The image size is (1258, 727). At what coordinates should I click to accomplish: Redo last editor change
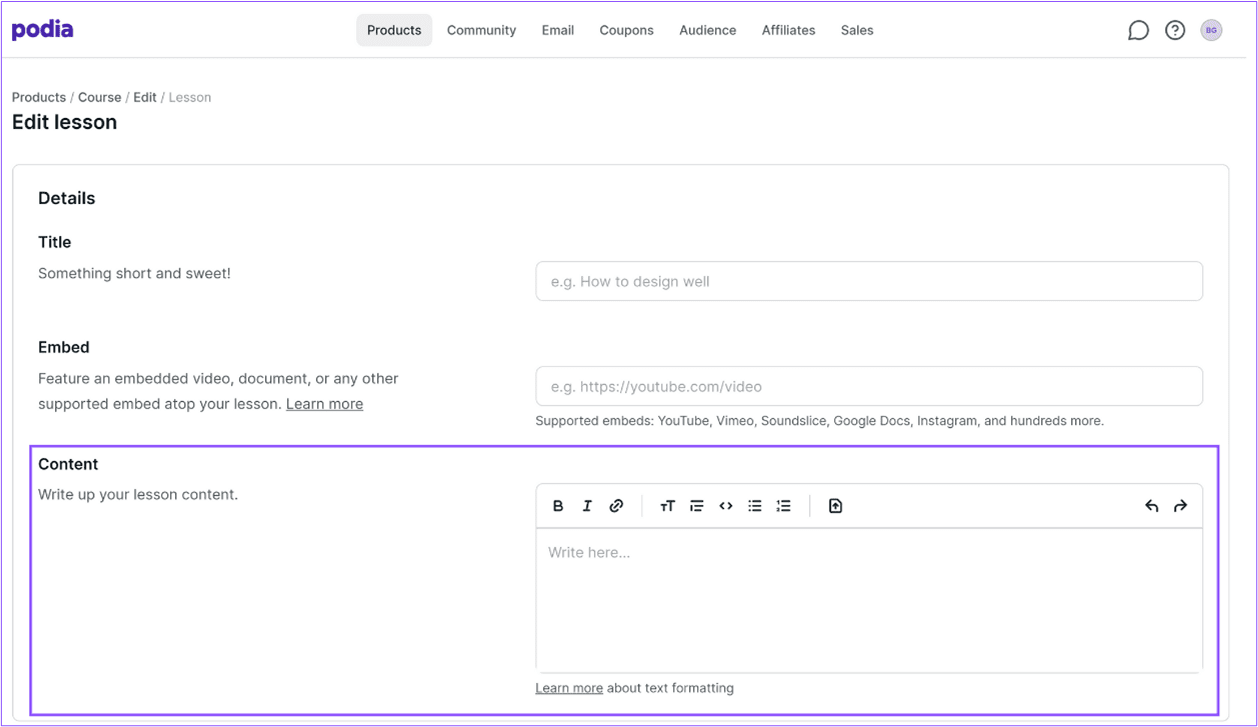[1181, 506]
